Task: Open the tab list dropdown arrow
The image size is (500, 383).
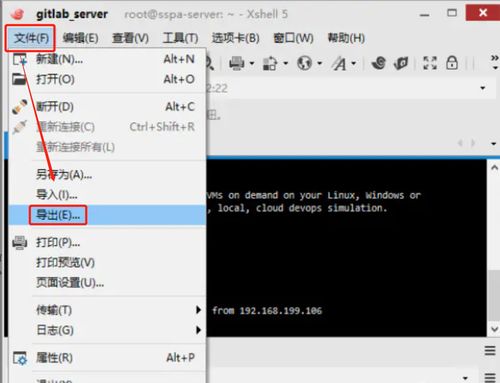Action: (494, 144)
